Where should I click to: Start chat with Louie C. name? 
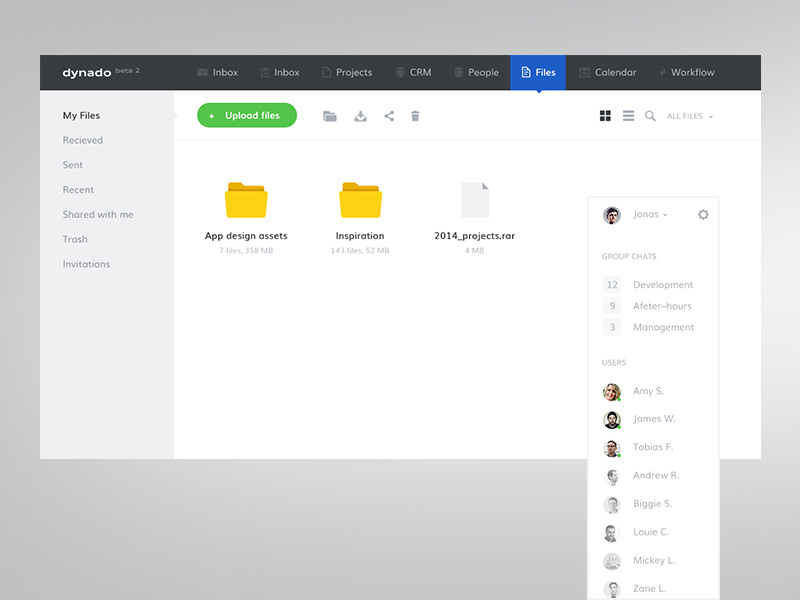click(x=651, y=532)
